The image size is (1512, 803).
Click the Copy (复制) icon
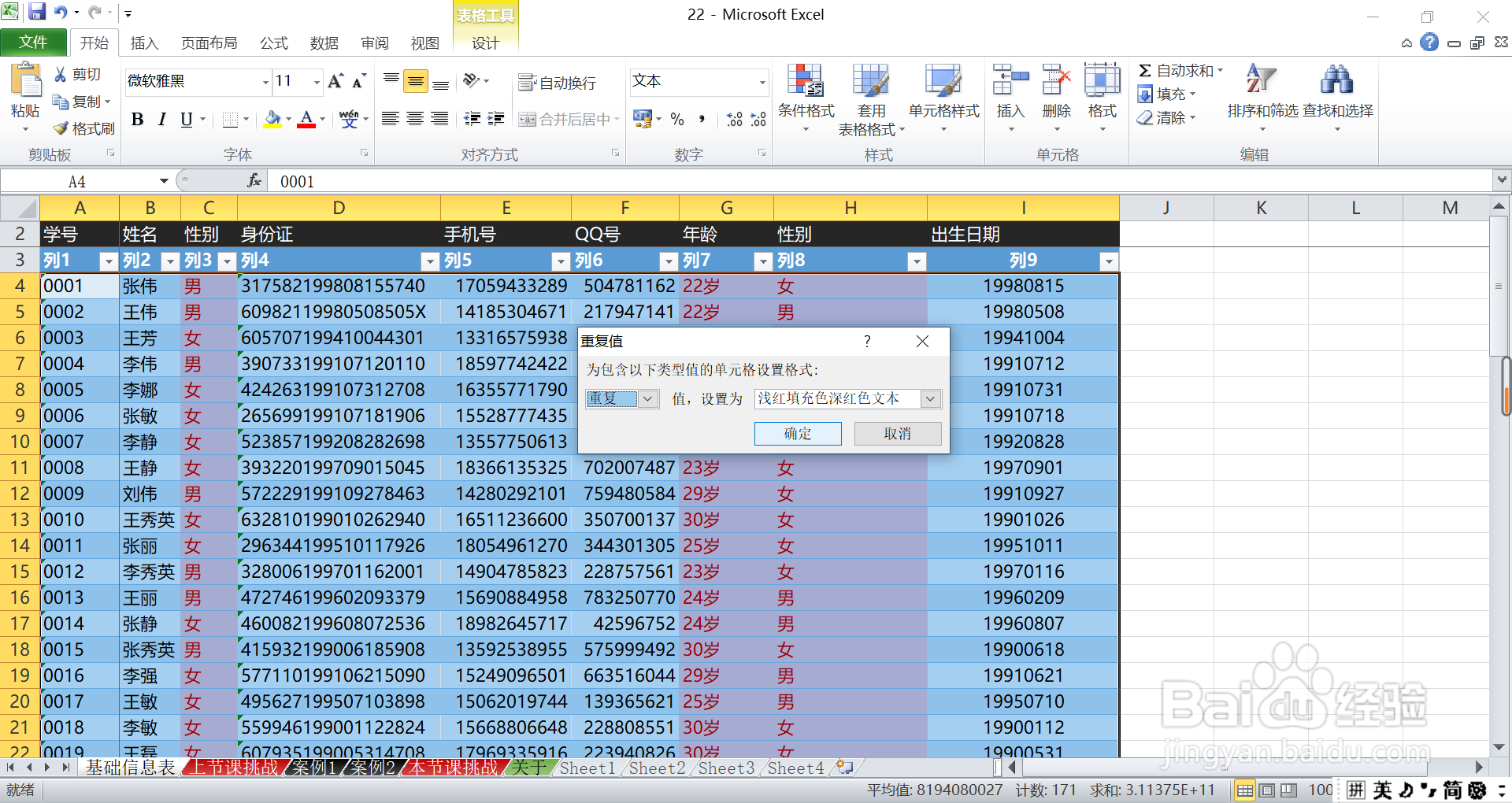[x=61, y=102]
